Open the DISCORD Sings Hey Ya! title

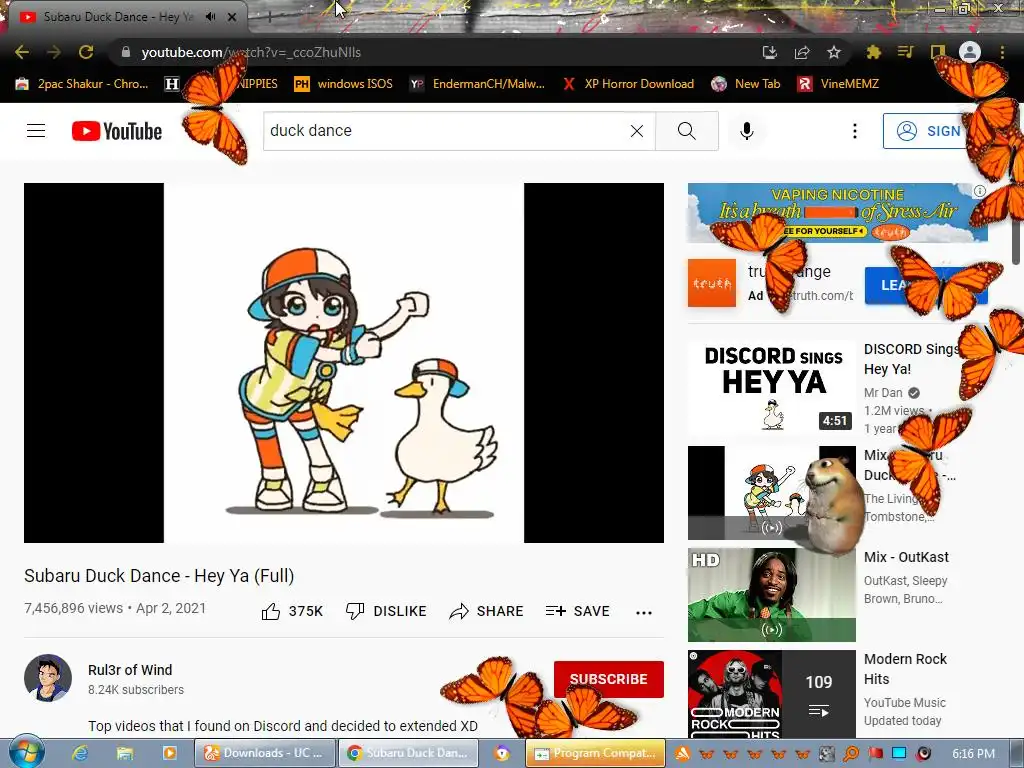(x=911, y=359)
